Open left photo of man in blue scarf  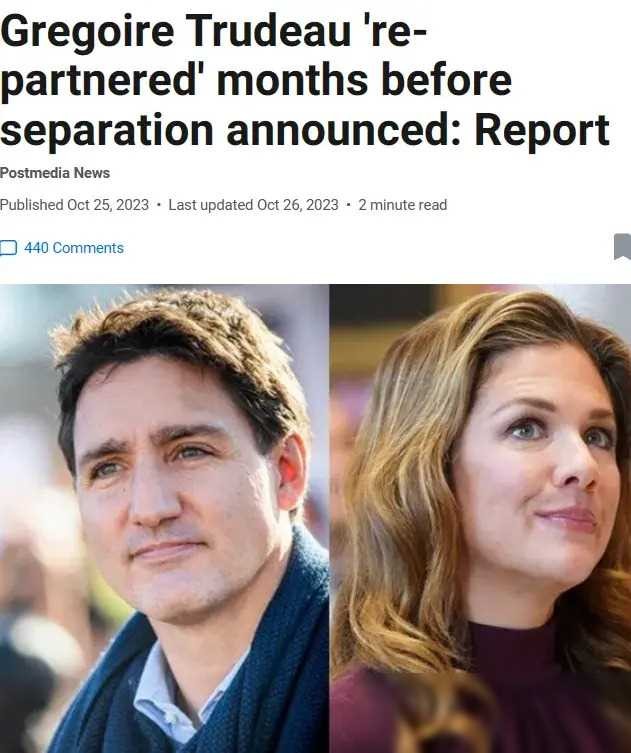164,519
